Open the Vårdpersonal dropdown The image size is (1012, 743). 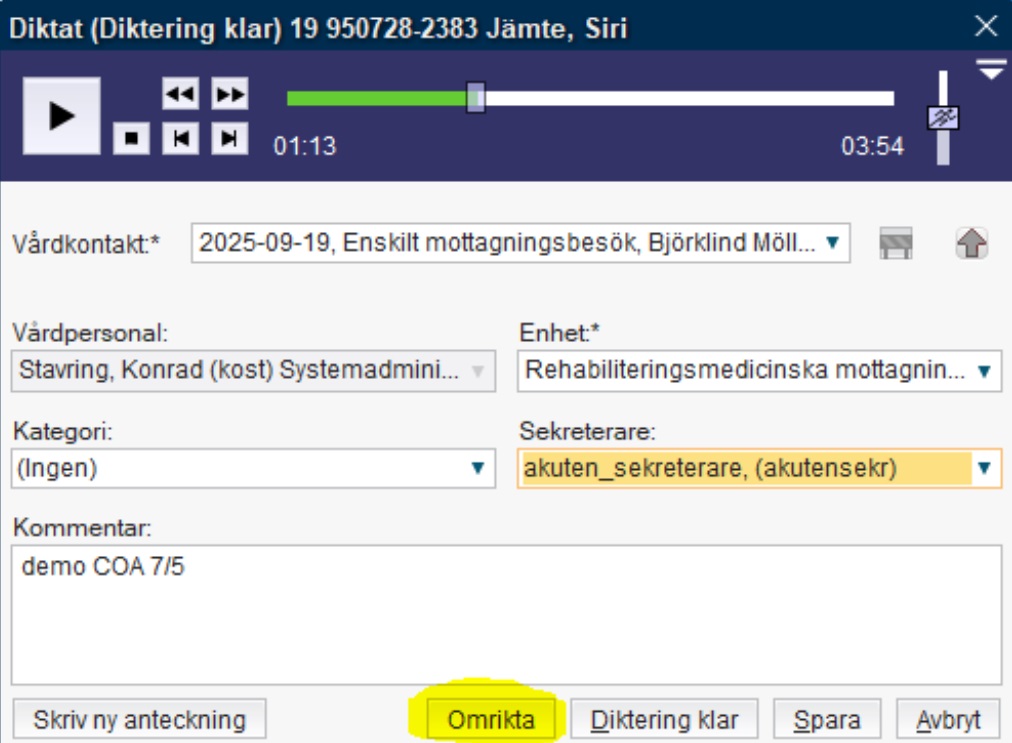click(x=478, y=371)
